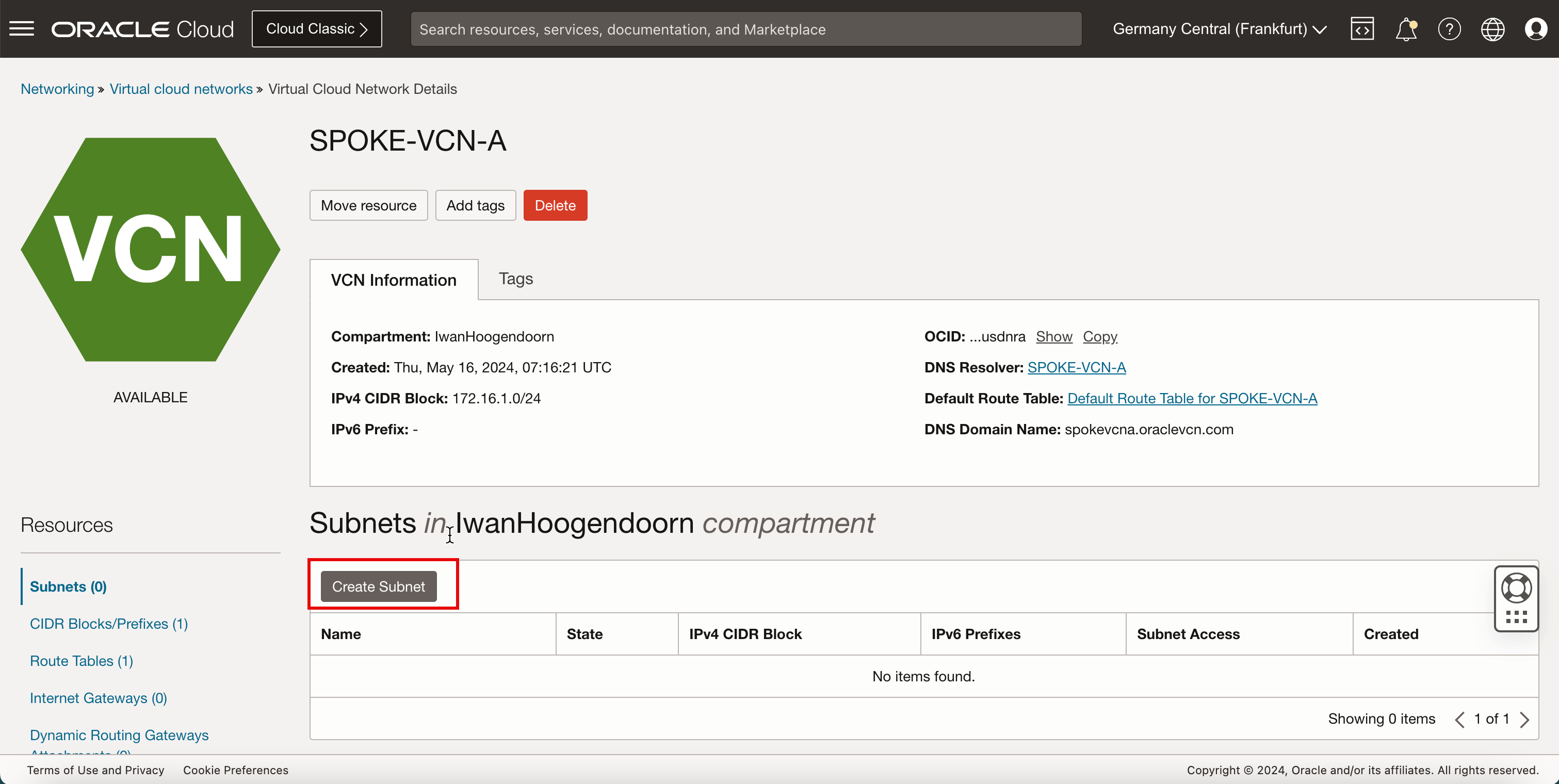Image resolution: width=1559 pixels, height=784 pixels.
Task: Open the user profile avatar menu
Action: tap(1535, 28)
